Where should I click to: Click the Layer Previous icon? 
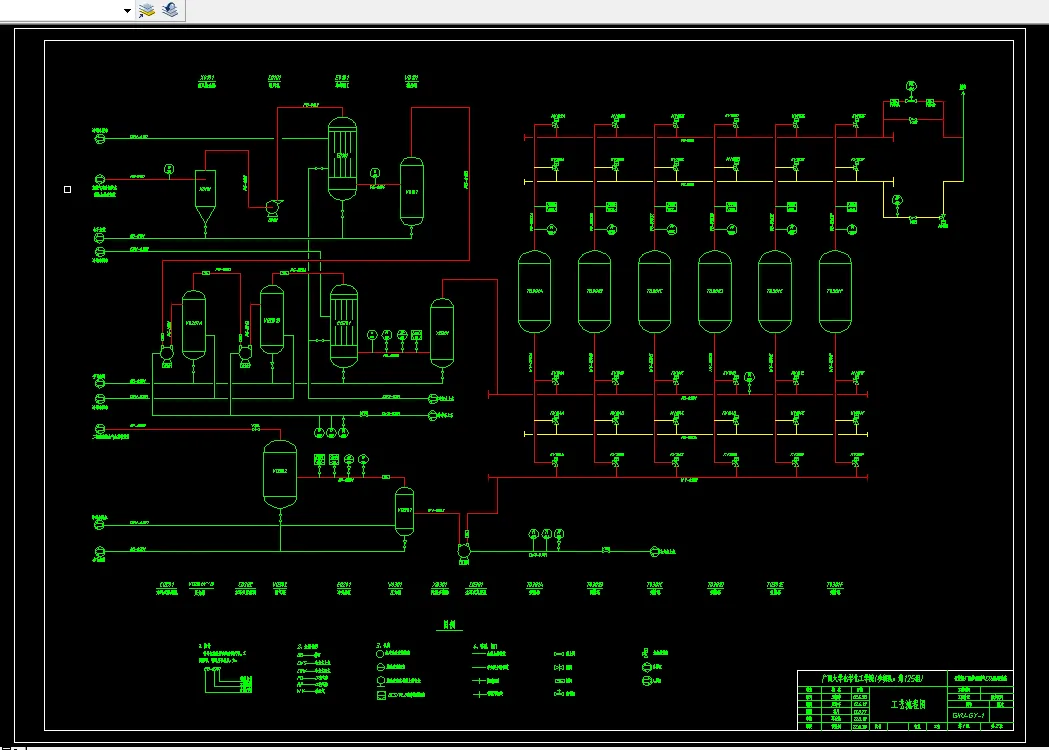(170, 9)
